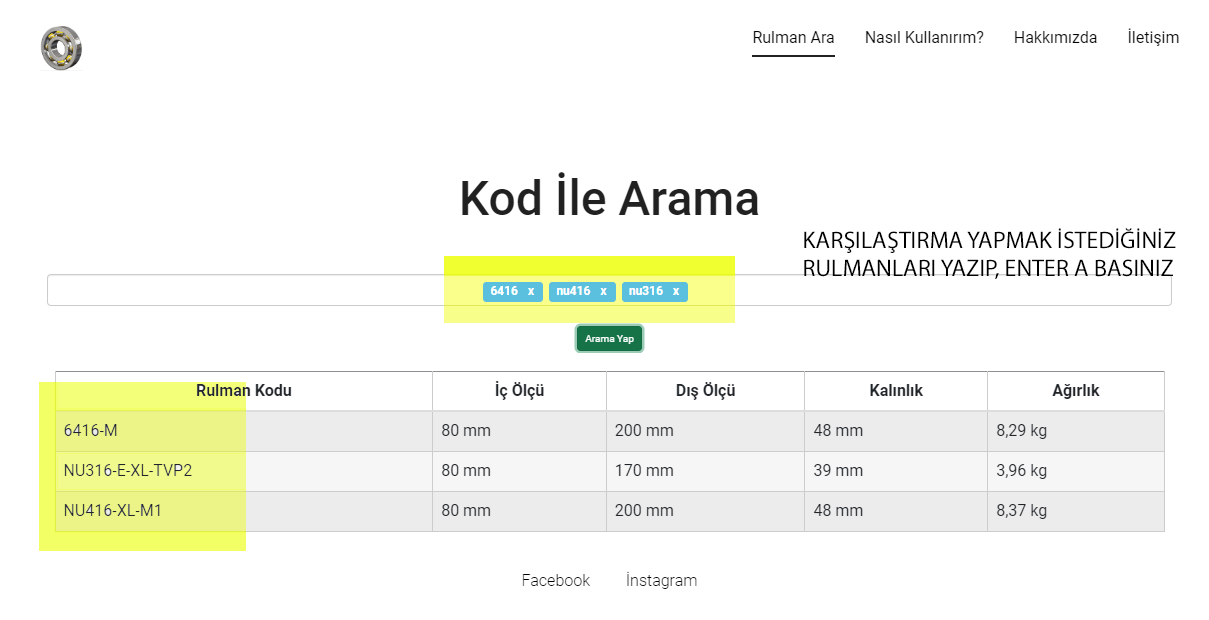This screenshot has width=1209, height=620.
Task: Remove the nu316 tag with its x
Action: 676,291
